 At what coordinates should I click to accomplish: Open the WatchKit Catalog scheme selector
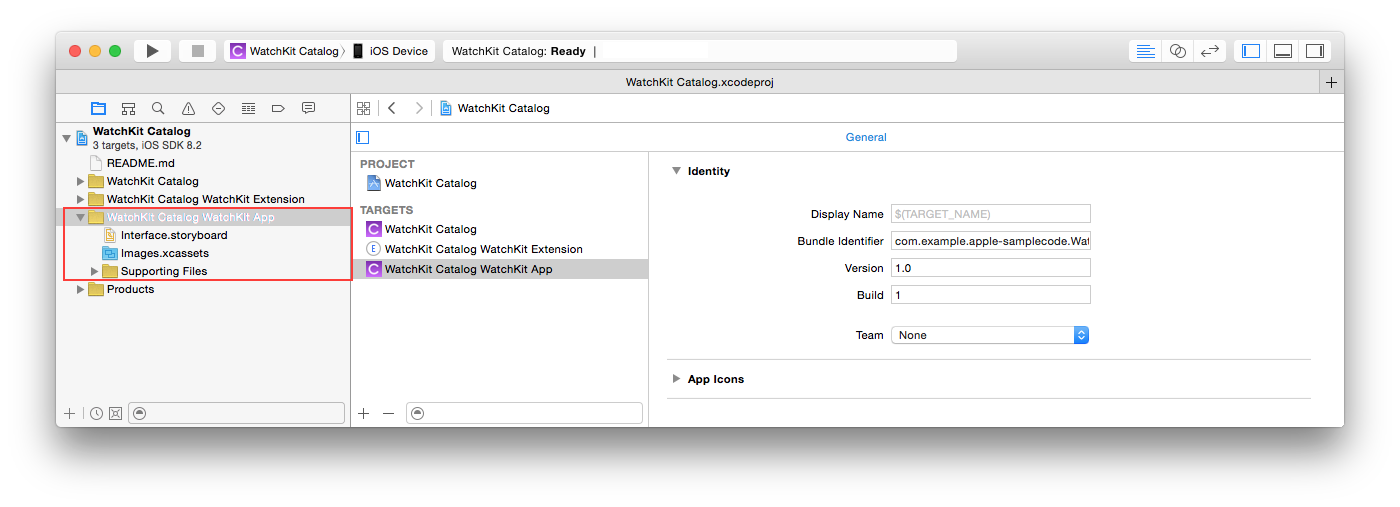(285, 51)
